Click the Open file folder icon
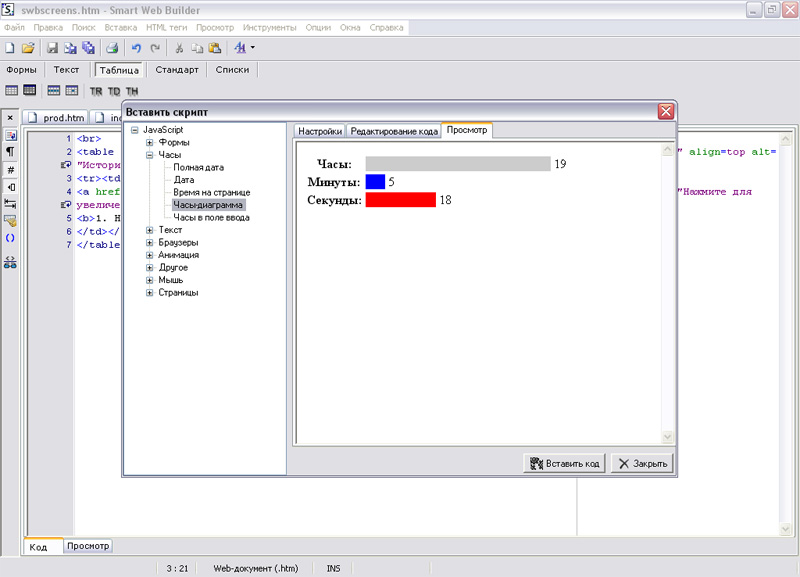The width and height of the screenshot is (800, 577). tap(28, 47)
